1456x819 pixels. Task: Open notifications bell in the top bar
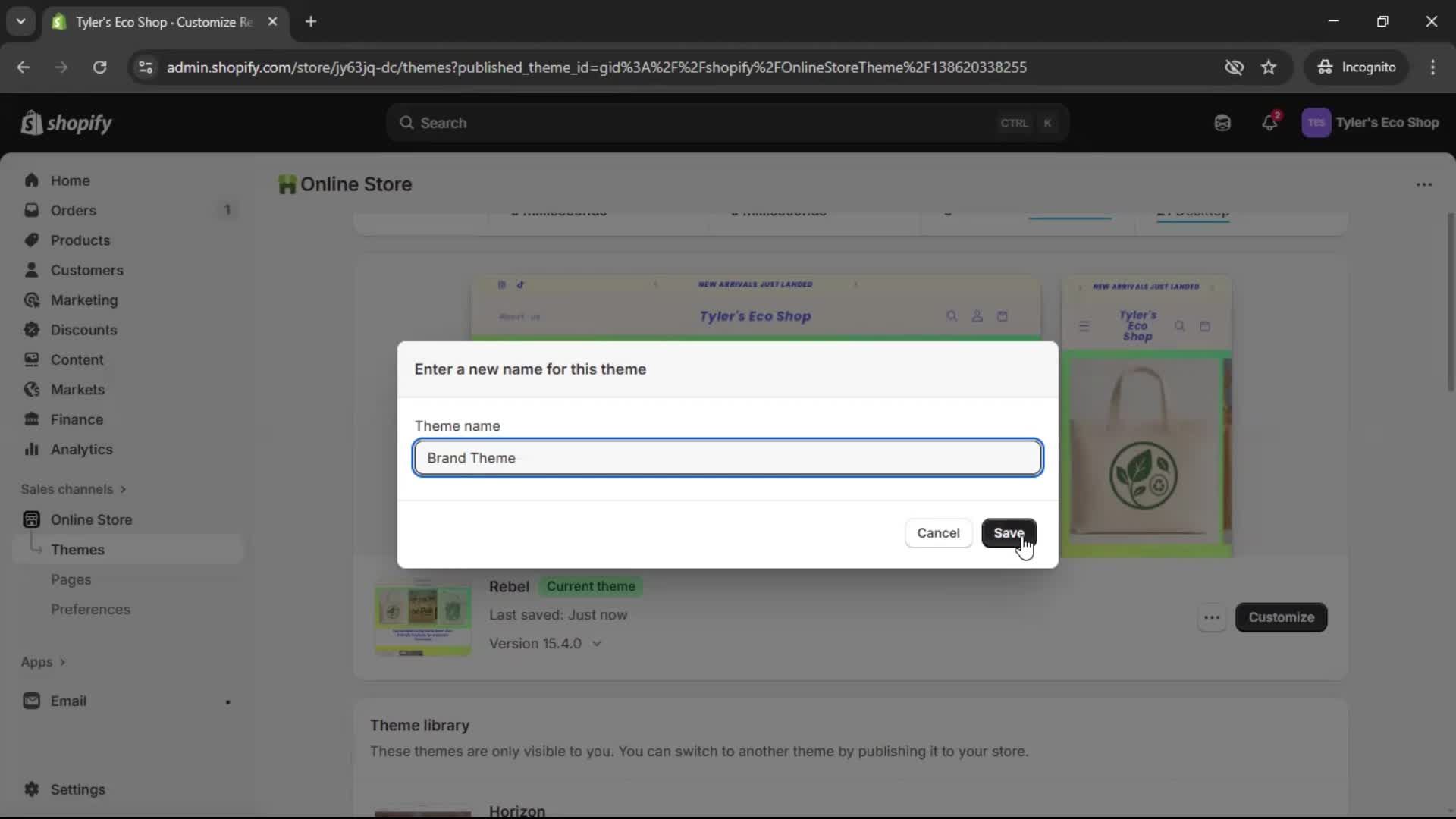tap(1270, 122)
